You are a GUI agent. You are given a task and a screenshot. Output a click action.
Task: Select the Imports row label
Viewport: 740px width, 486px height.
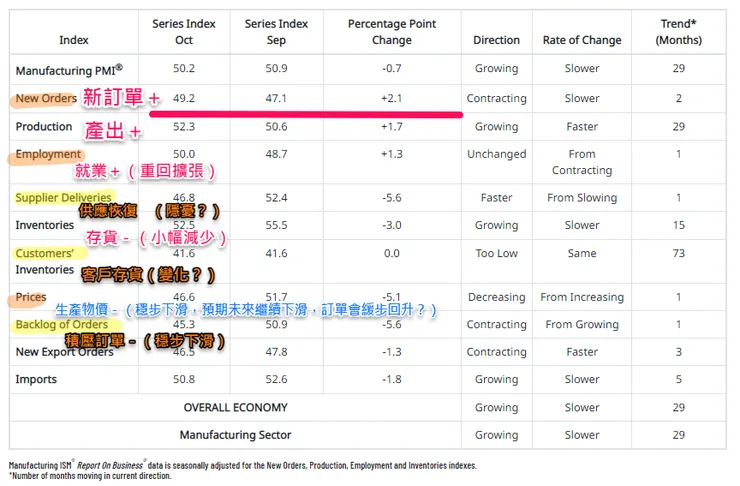tap(38, 380)
